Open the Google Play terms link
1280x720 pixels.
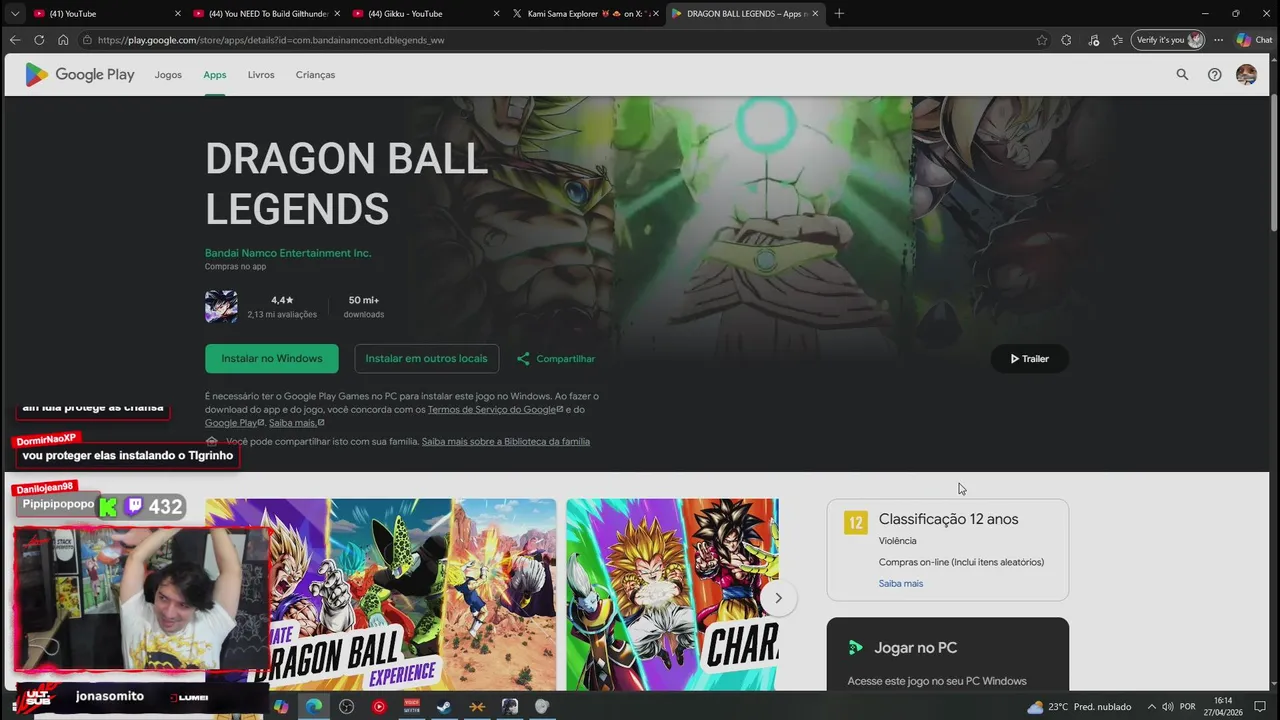tap(234, 423)
